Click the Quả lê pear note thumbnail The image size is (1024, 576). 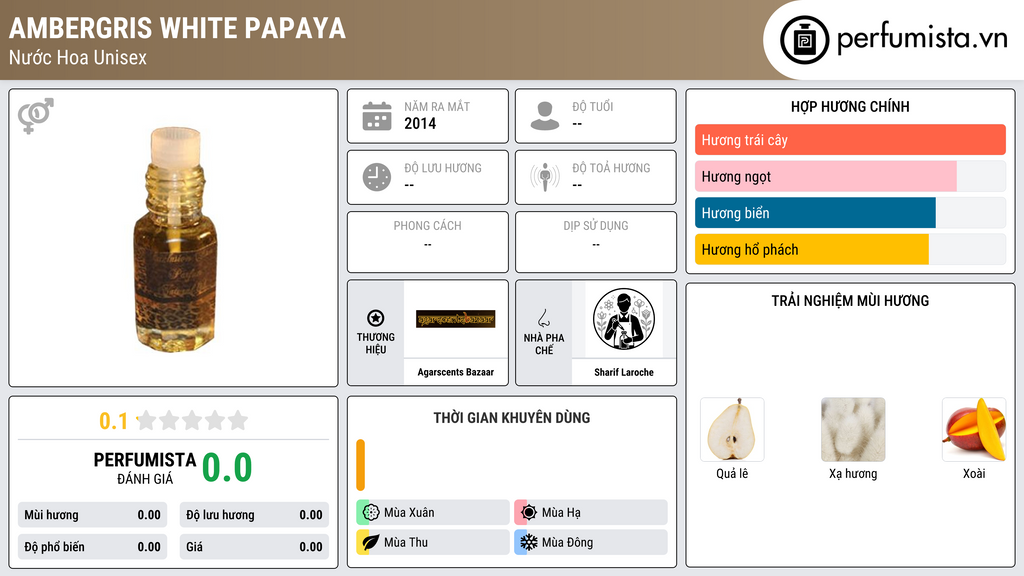(732, 430)
